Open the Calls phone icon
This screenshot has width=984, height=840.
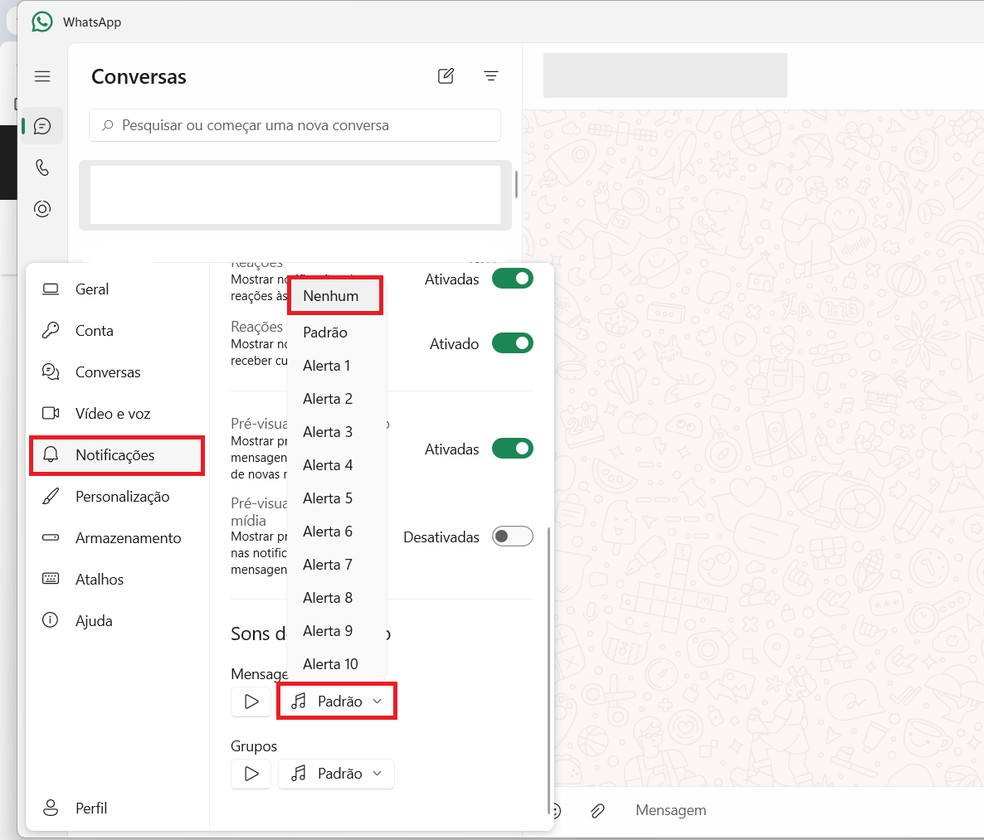pyautogui.click(x=42, y=167)
